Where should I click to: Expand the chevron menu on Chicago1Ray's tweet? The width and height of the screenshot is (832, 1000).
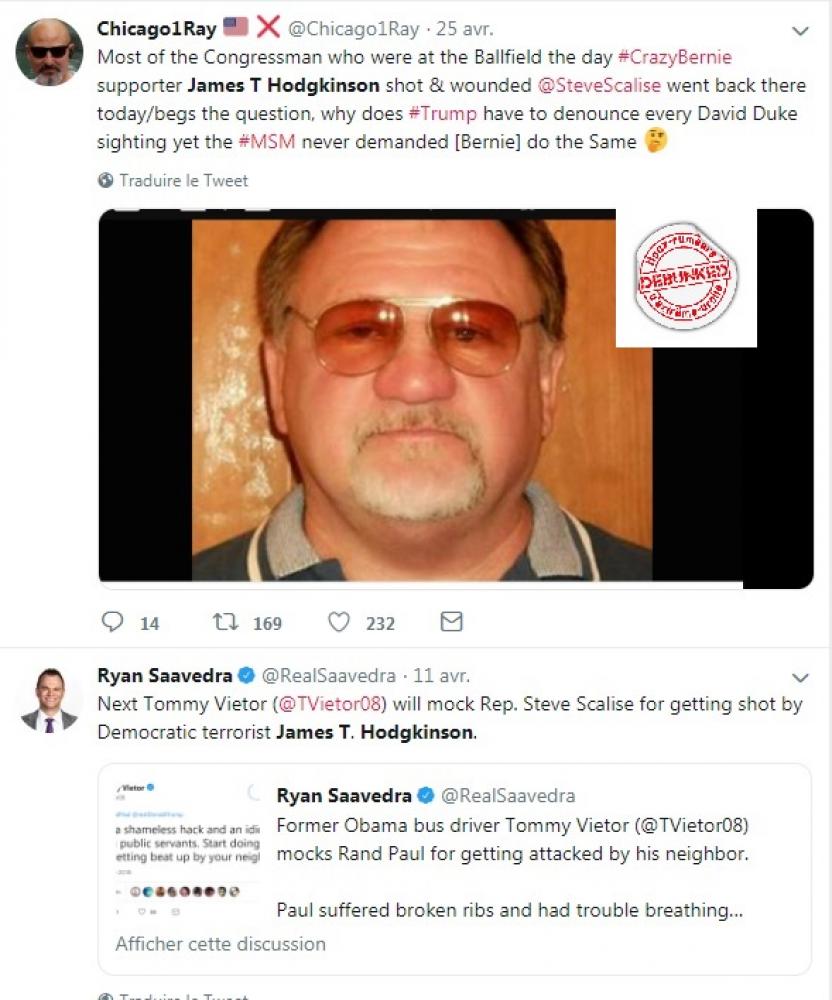click(x=800, y=32)
